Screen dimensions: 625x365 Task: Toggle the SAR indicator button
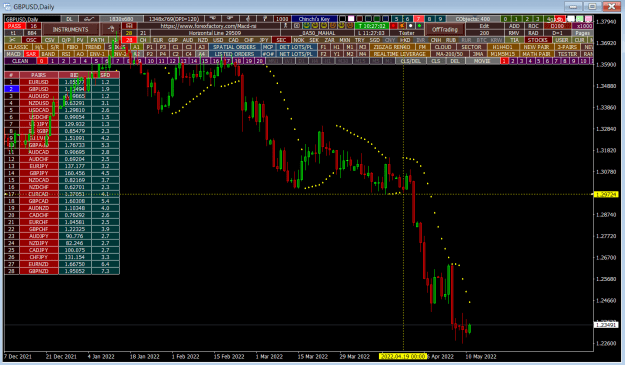[x=31, y=54]
